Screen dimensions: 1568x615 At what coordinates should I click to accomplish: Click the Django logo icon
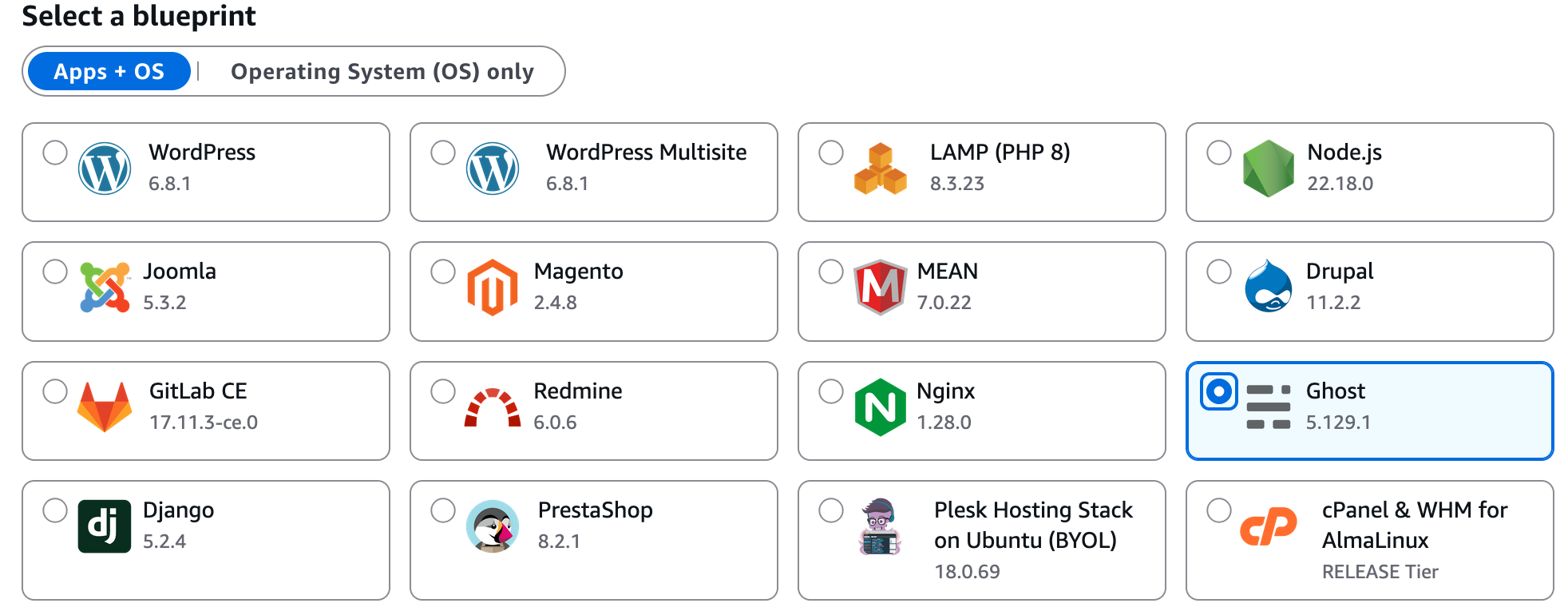pyautogui.click(x=105, y=526)
